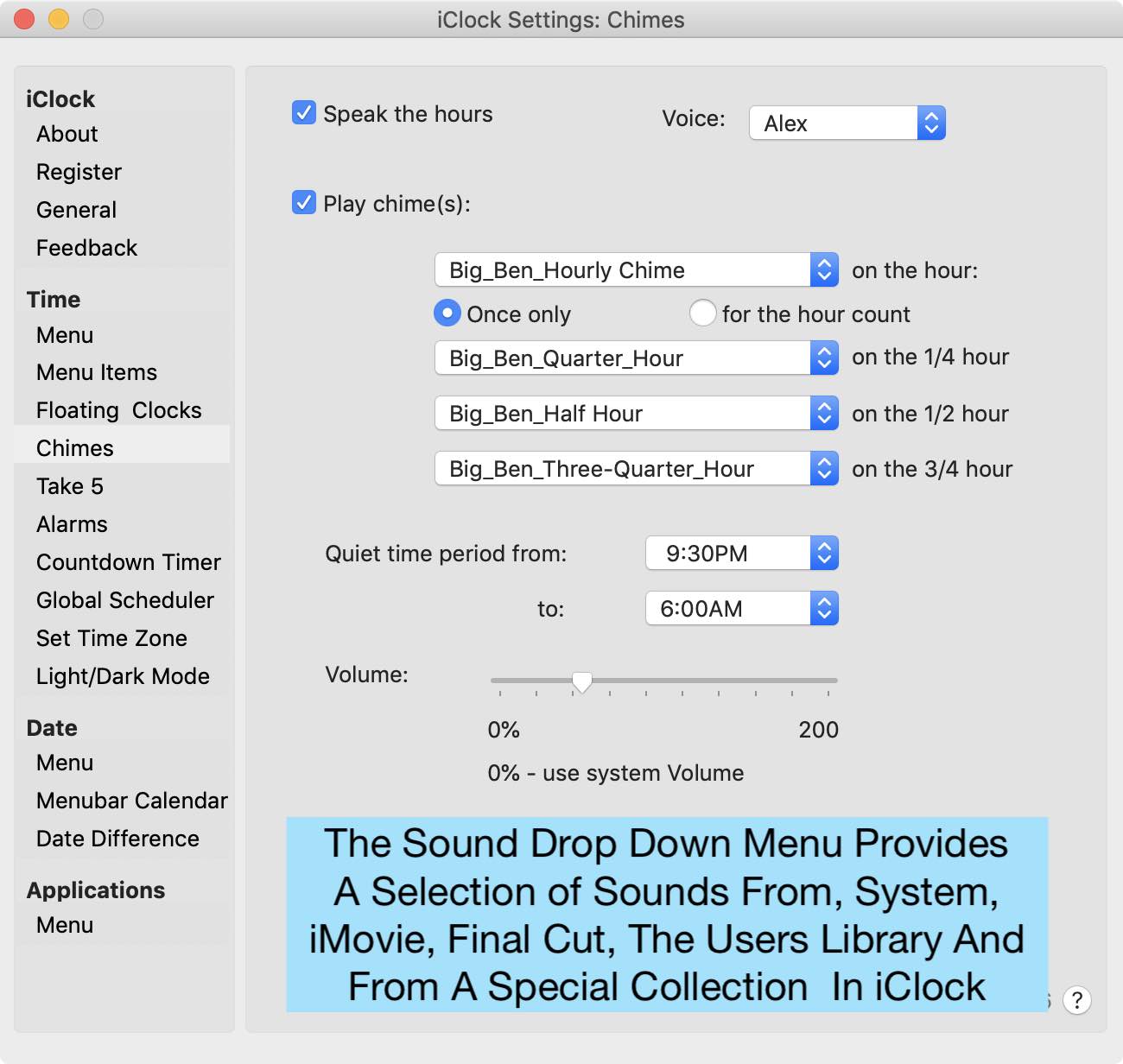1123x1064 pixels.
Task: Select Menu under the Time section
Action: [65, 335]
